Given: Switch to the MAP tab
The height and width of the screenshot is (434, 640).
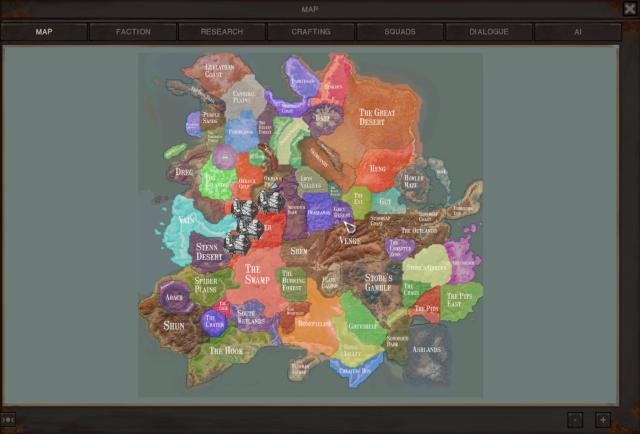Looking at the screenshot, I should pyautogui.click(x=44, y=32).
